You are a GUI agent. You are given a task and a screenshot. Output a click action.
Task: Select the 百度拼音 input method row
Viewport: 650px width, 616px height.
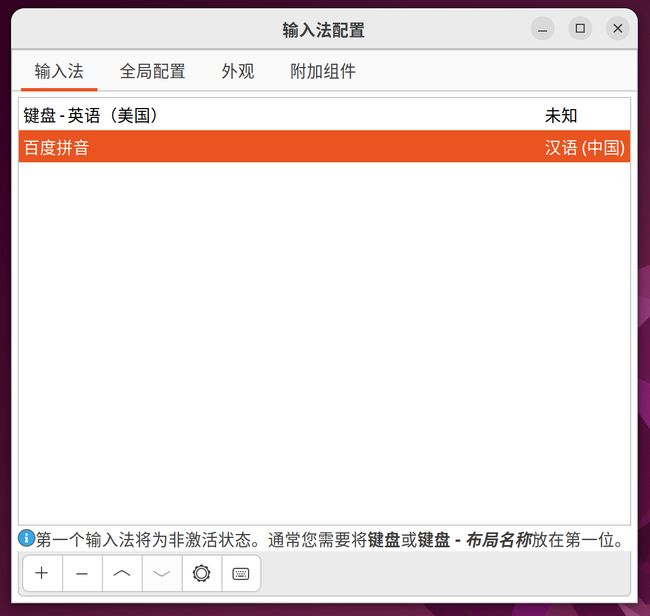click(324, 146)
